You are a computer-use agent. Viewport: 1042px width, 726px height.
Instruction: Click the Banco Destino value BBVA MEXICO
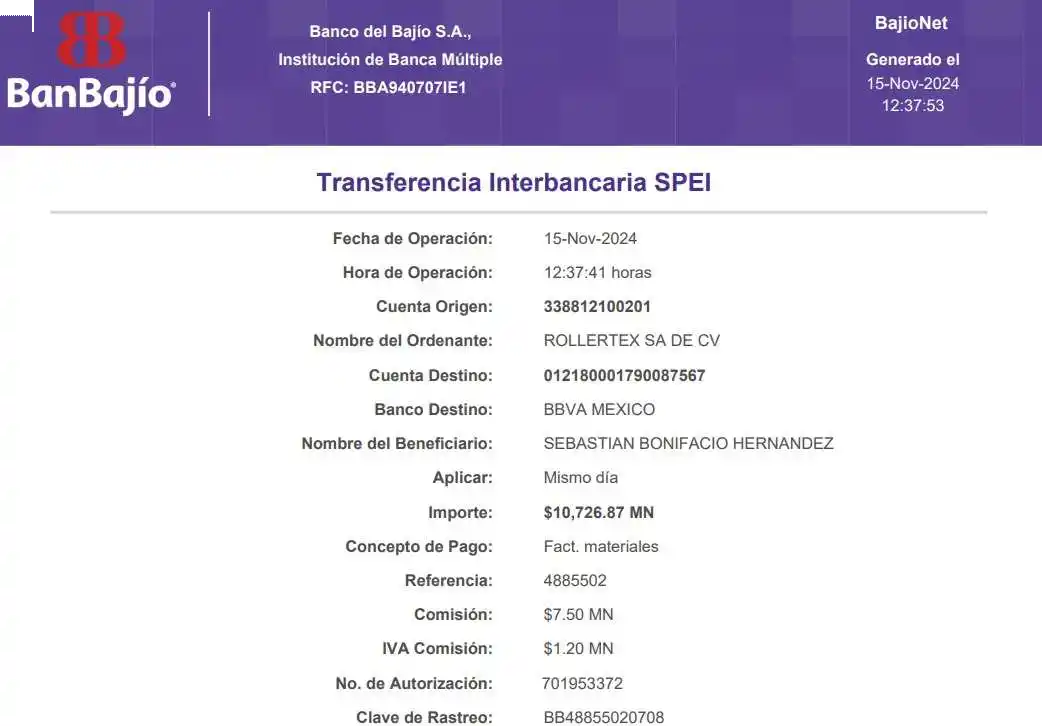pos(599,410)
